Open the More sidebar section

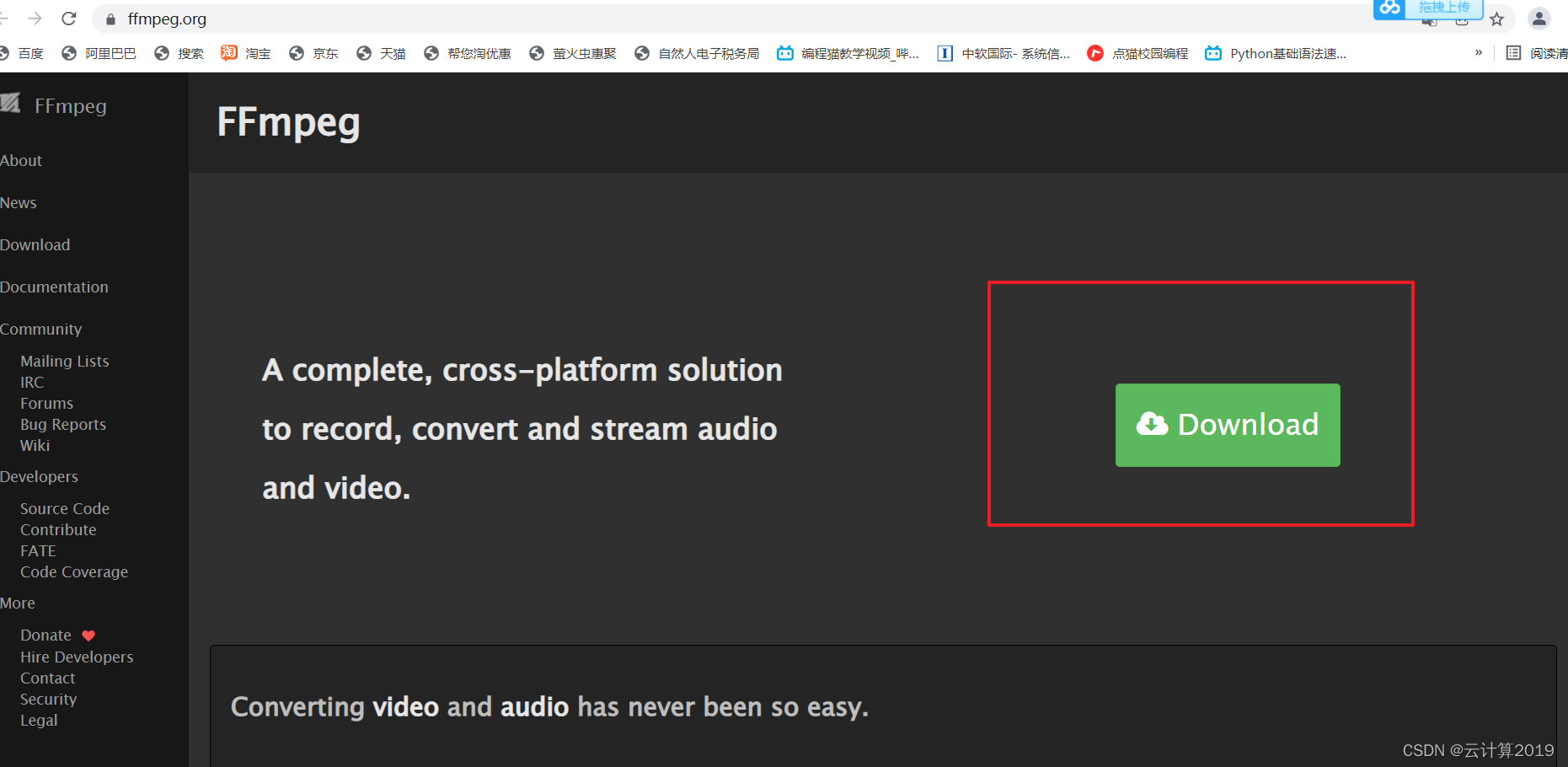pos(18,603)
